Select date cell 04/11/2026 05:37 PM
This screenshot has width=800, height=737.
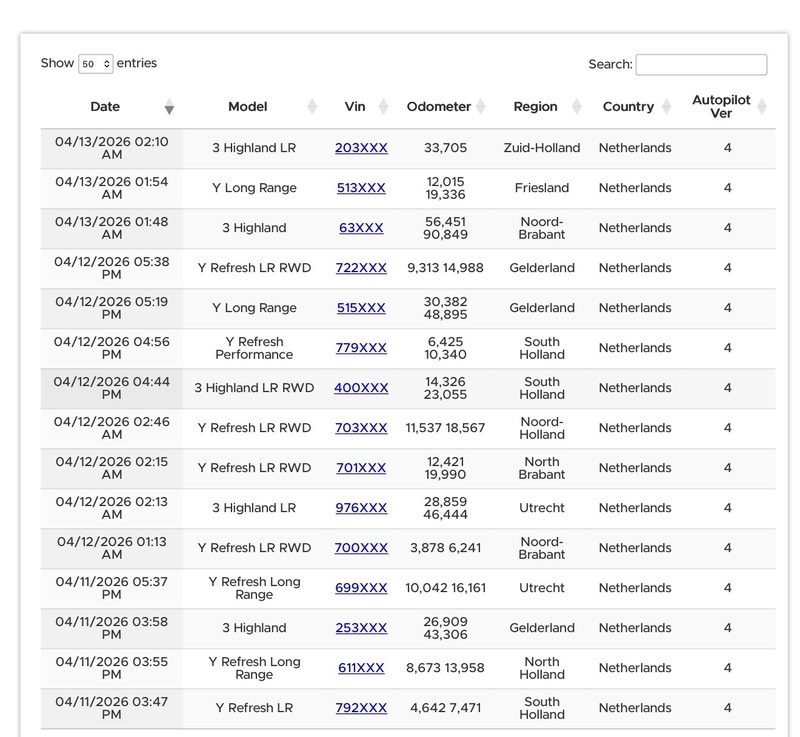click(x=112, y=588)
